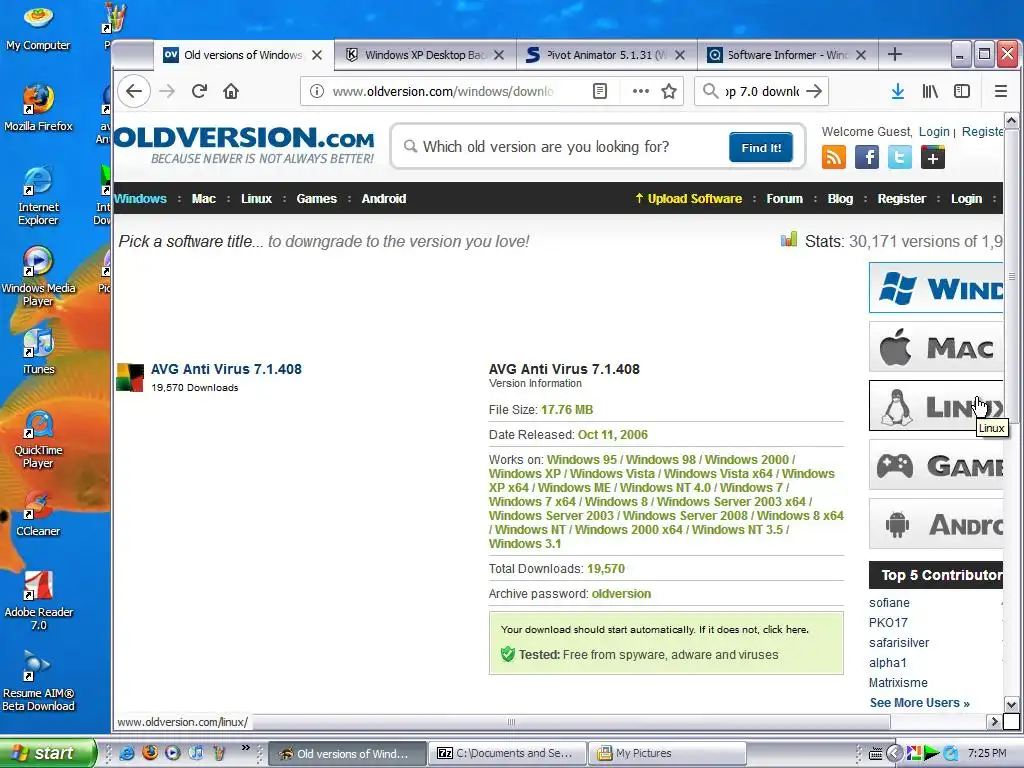Open OldVersion's Facebook icon
Screen dimensions: 1024x768
point(867,157)
